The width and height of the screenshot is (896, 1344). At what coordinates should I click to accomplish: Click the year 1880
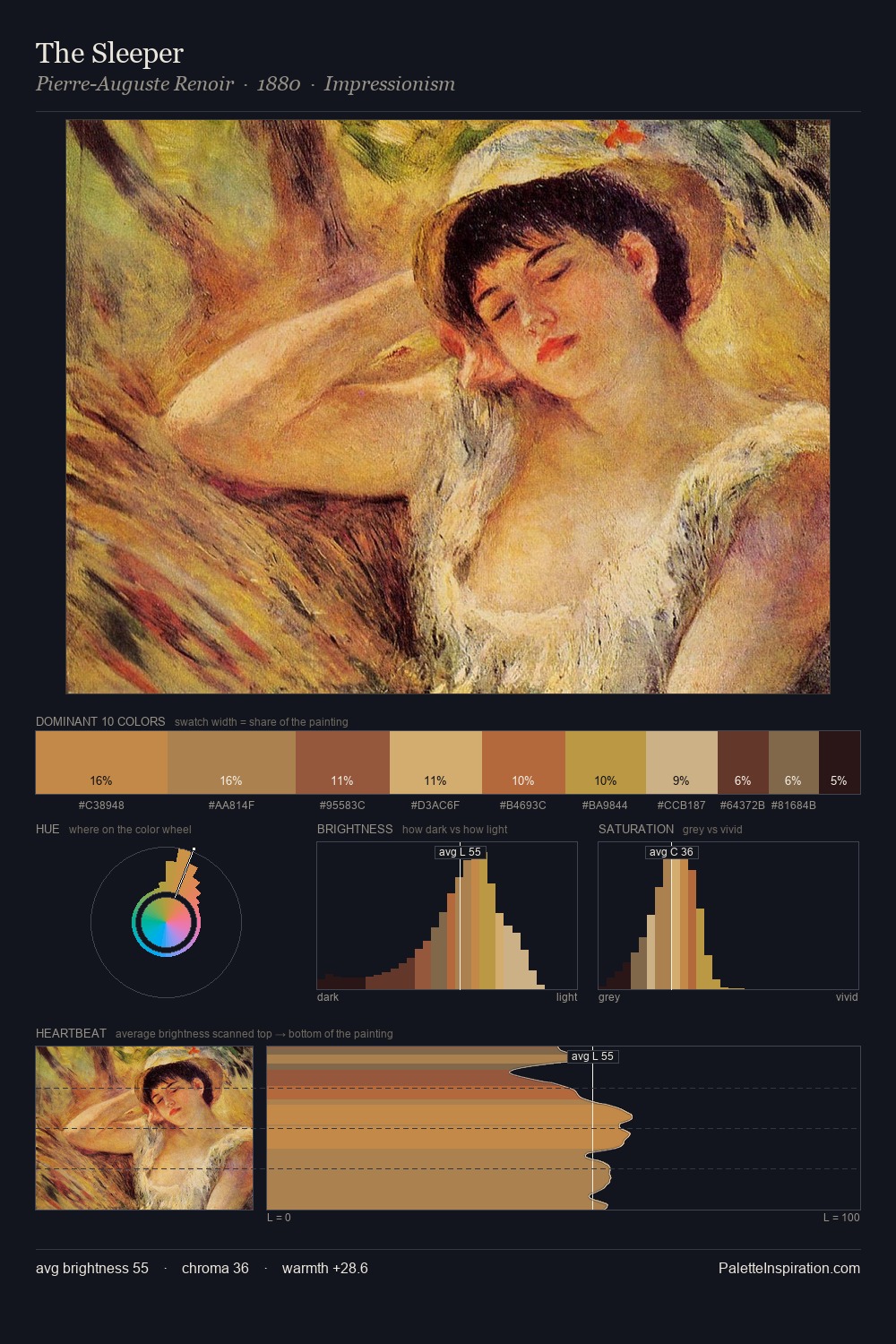pyautogui.click(x=279, y=84)
